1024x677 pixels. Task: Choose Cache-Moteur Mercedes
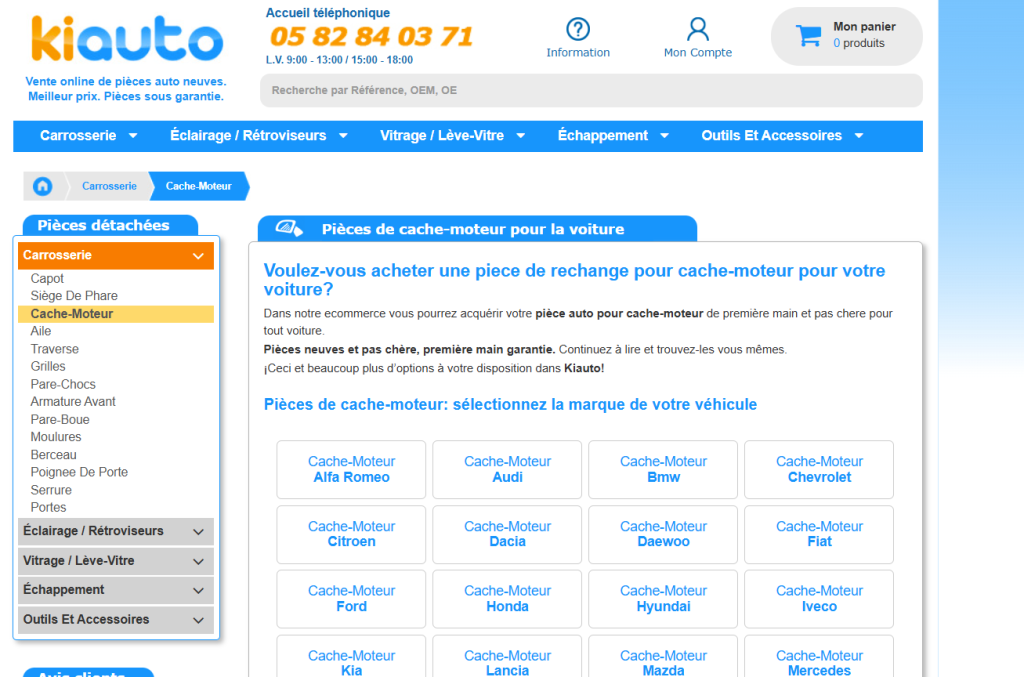click(x=819, y=656)
